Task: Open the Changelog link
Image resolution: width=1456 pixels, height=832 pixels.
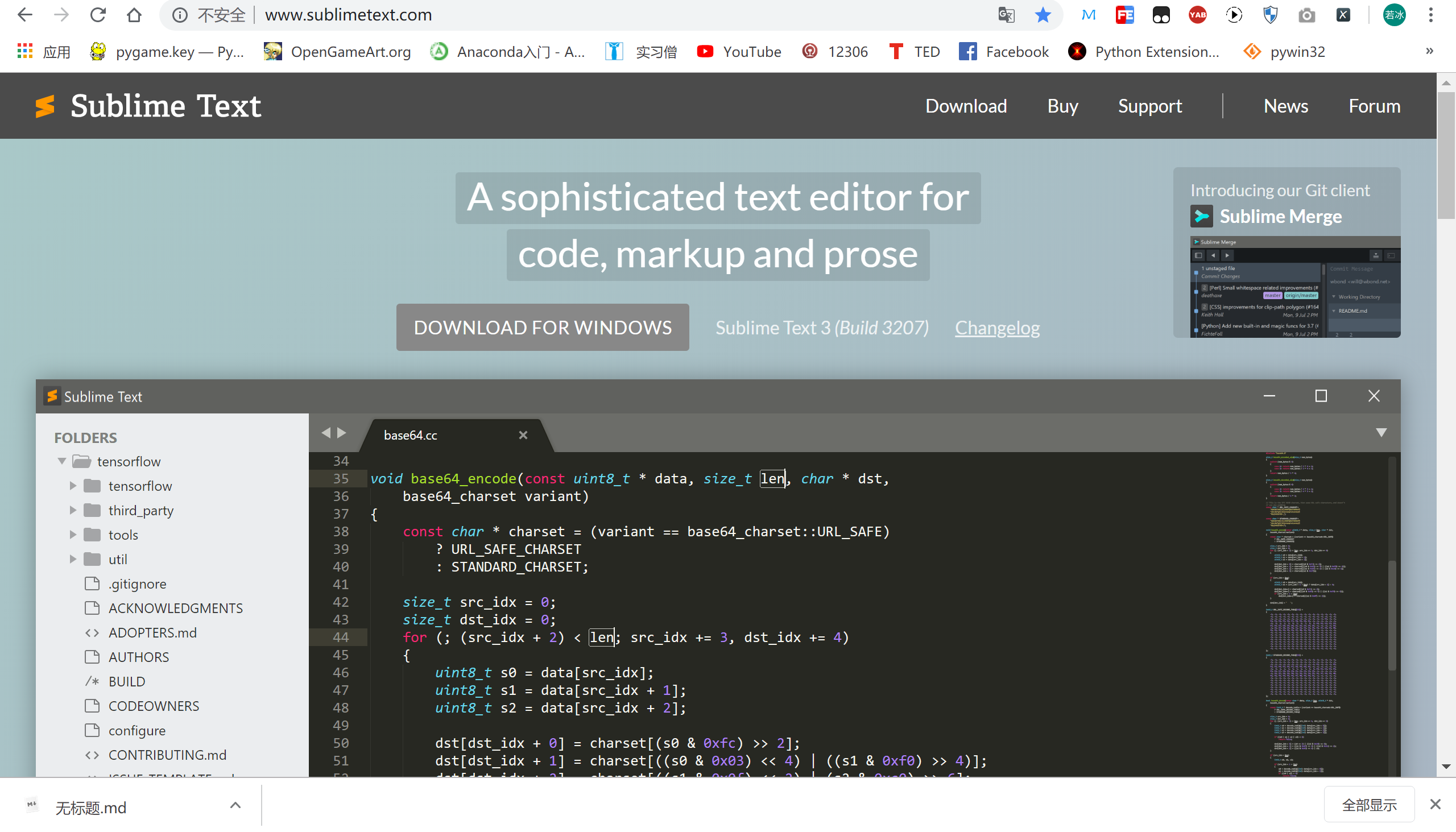Action: point(997,328)
